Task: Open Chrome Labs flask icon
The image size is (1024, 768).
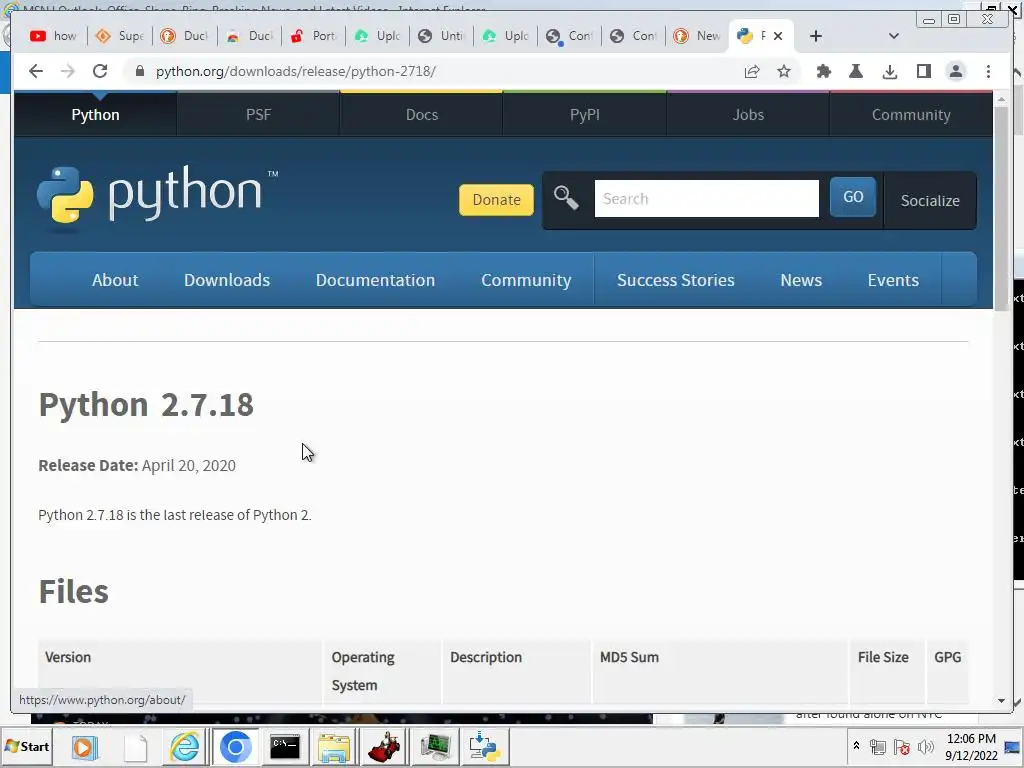Action: [856, 71]
